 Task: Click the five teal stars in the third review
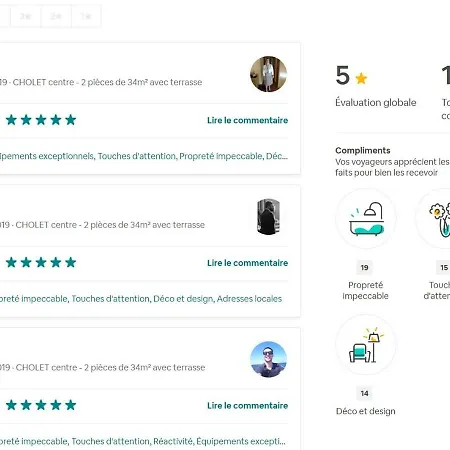point(41,405)
